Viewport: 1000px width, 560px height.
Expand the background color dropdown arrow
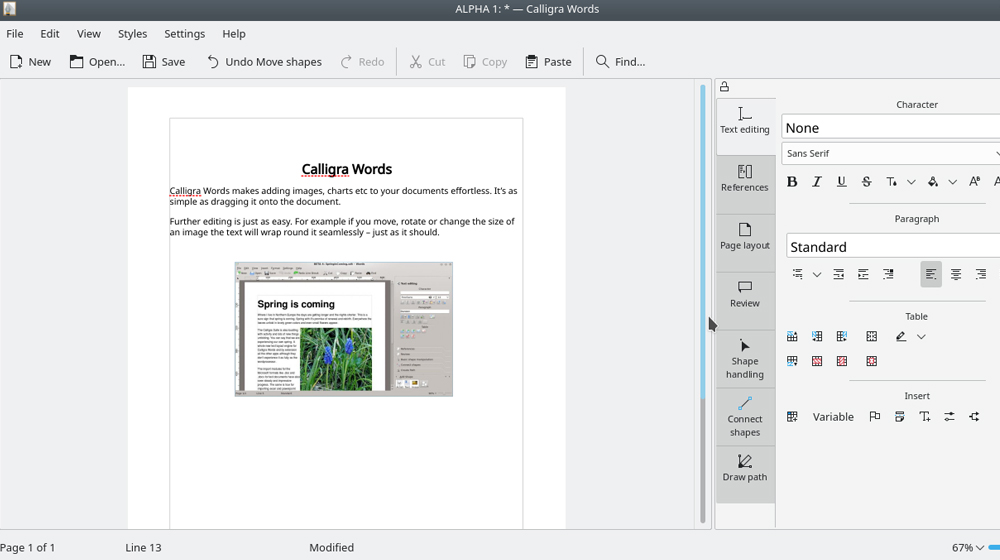[953, 182]
